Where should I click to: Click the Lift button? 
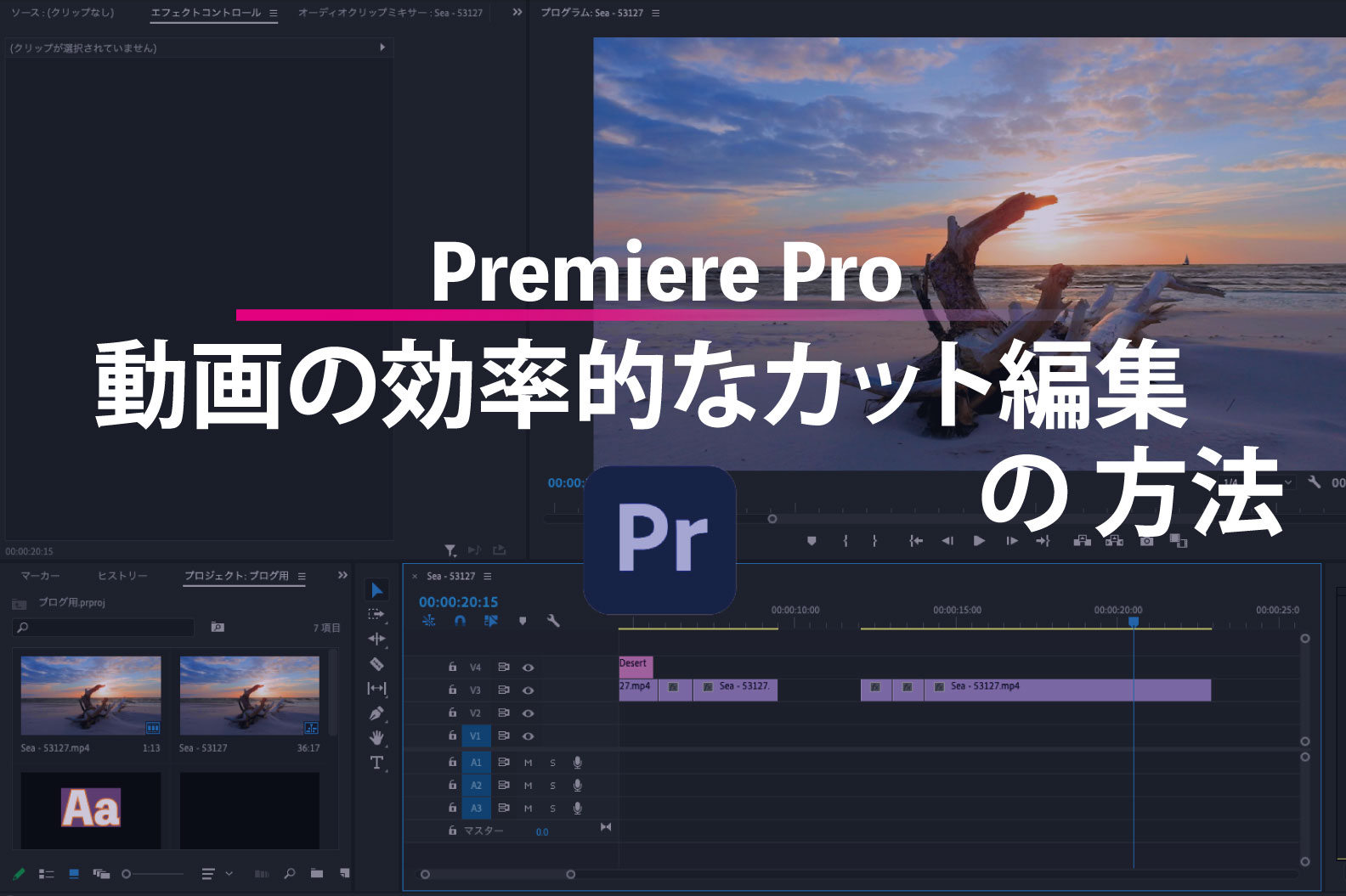(x=1082, y=540)
